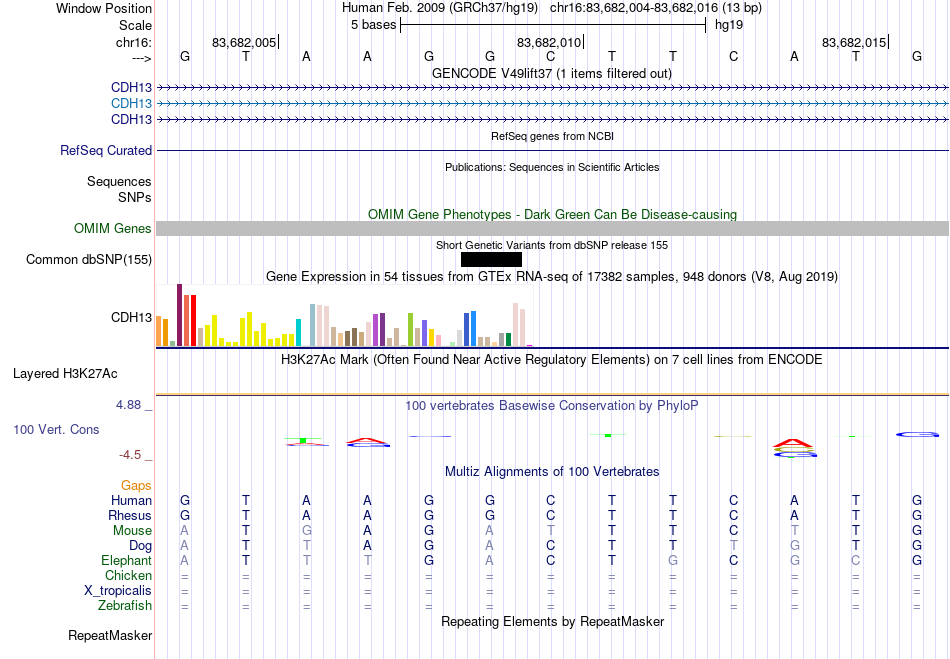Click the chr16:83,682,004-83,682,016 (13 bp) coordinates

coord(656,8)
